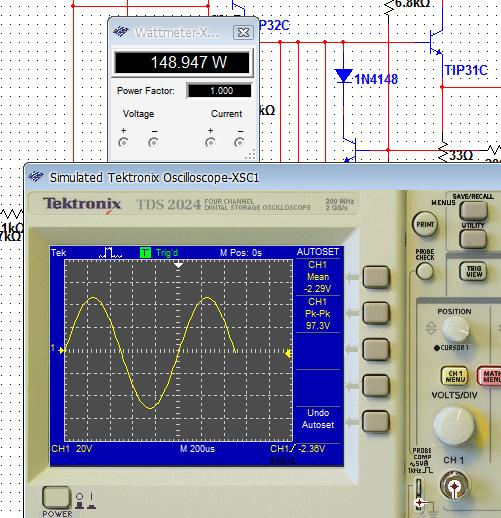Click the CH1 Pk-Pk 97.3V readout

click(x=318, y=313)
